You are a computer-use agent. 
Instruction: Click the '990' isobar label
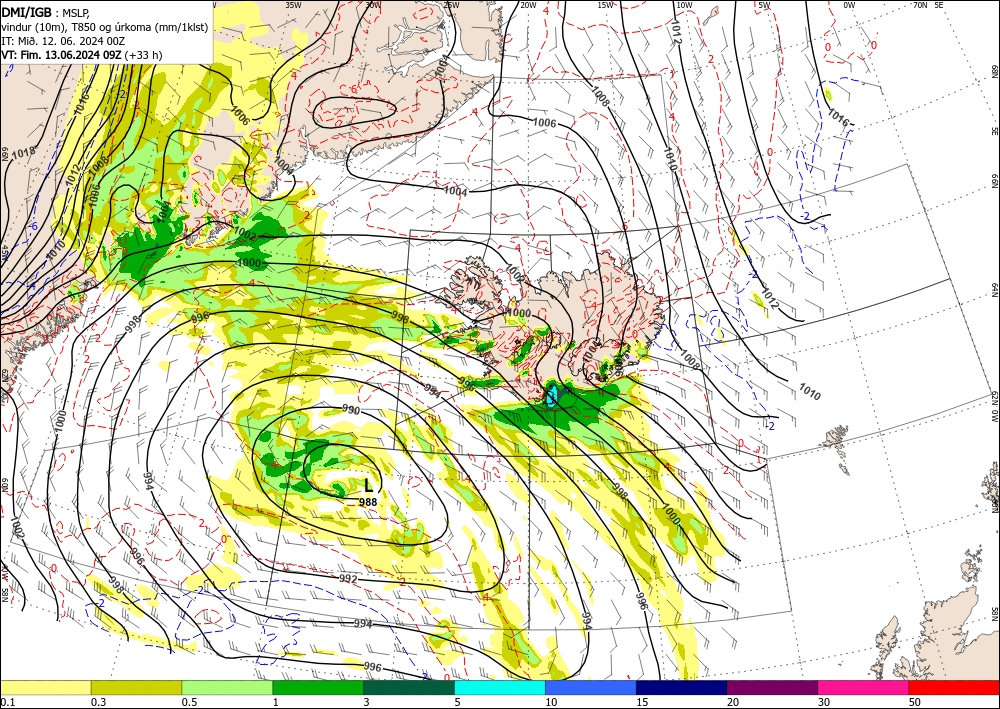351,409
